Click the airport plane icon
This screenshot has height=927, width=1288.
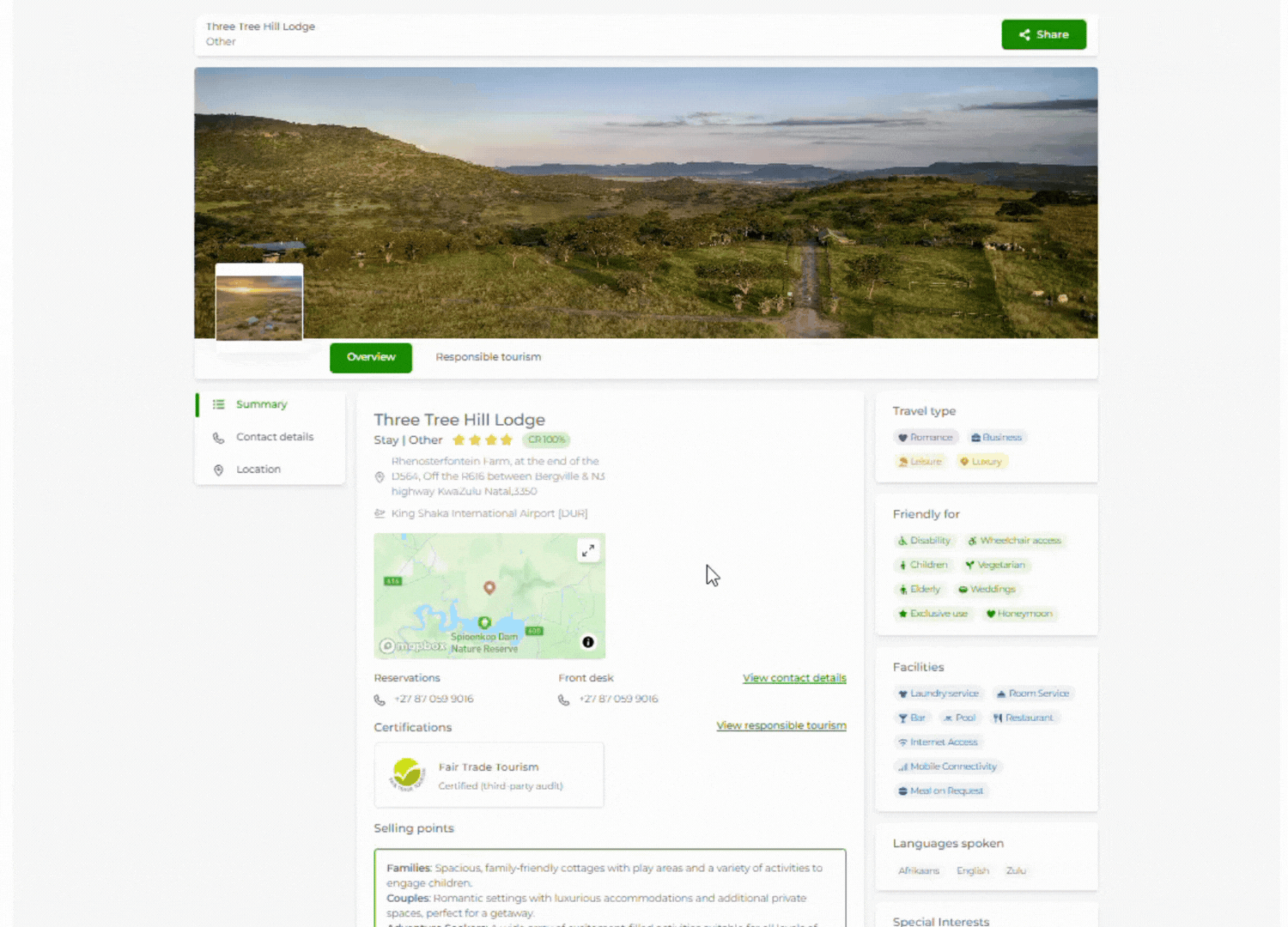click(x=380, y=513)
